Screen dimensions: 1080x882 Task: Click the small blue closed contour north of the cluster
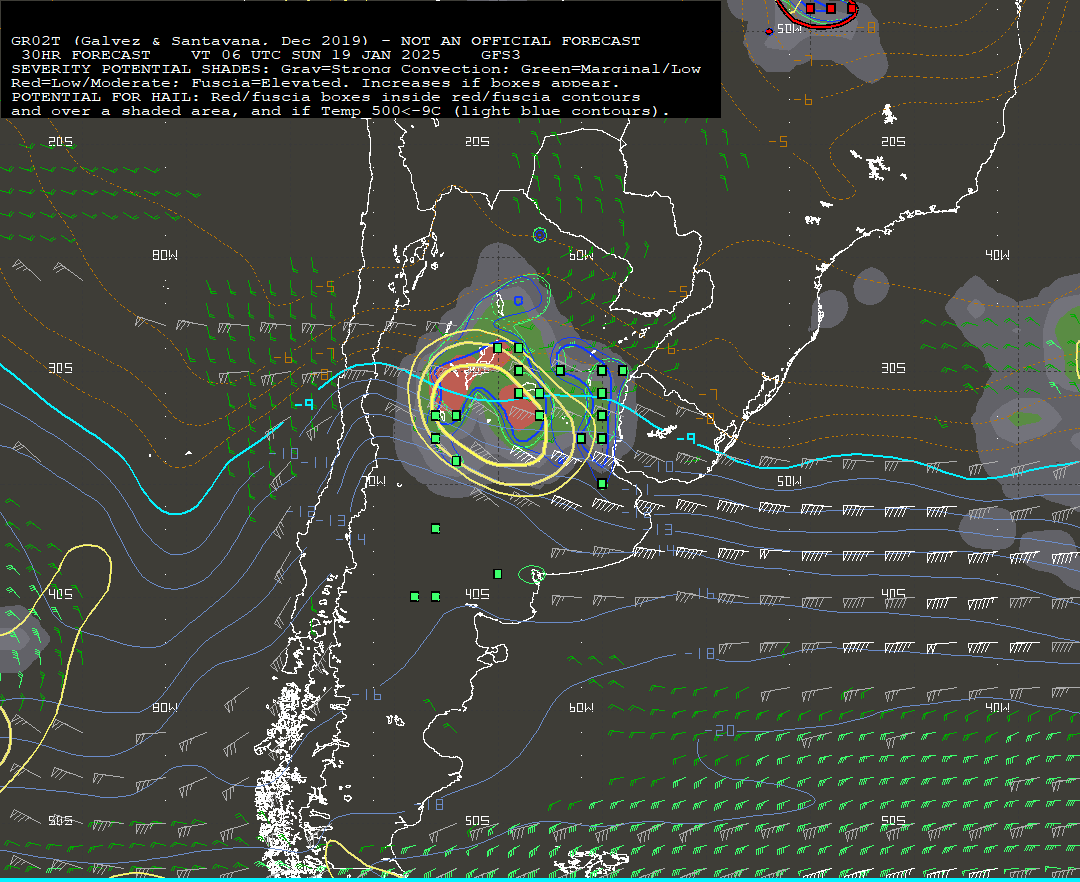[519, 301]
